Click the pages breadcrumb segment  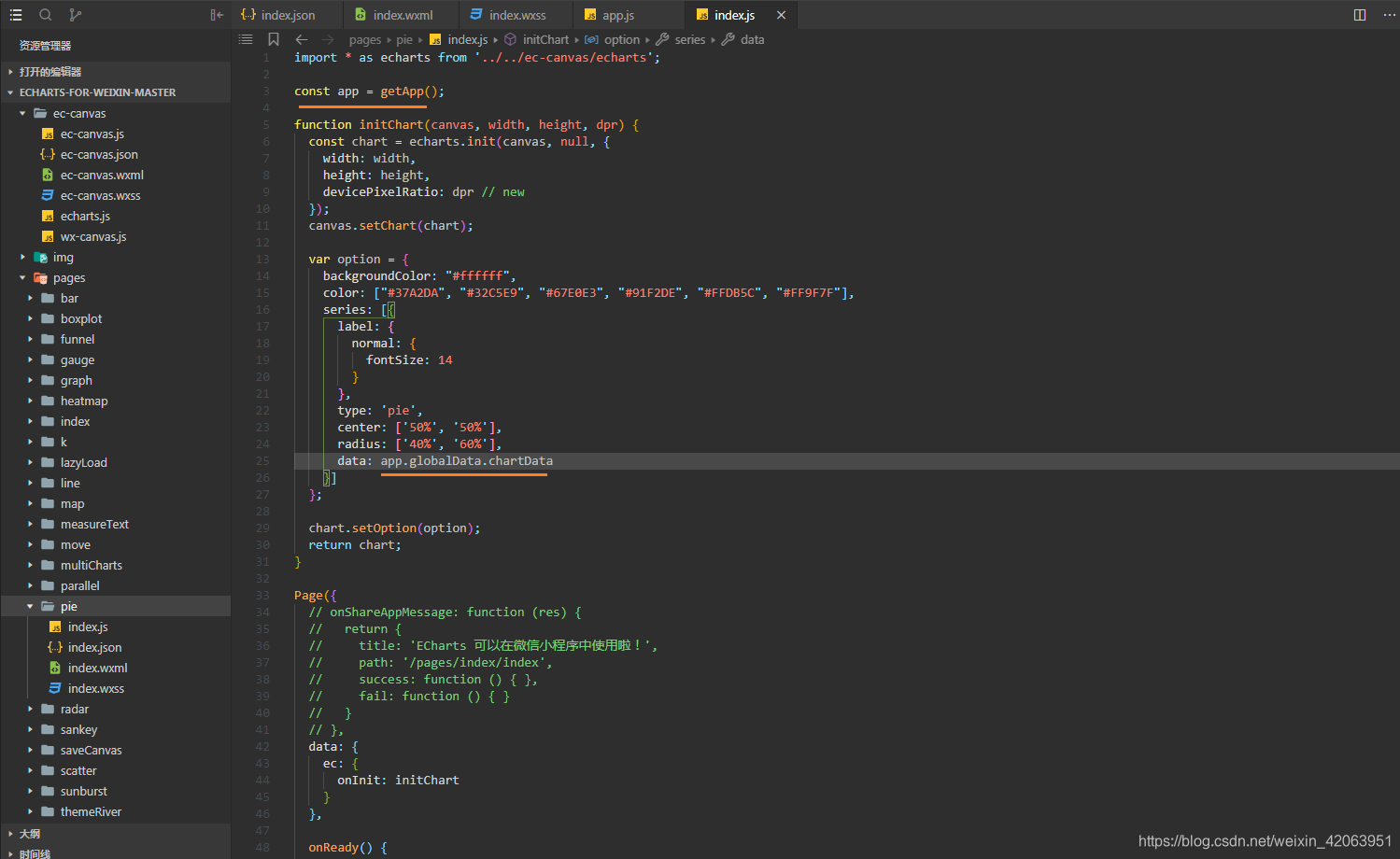point(365,39)
